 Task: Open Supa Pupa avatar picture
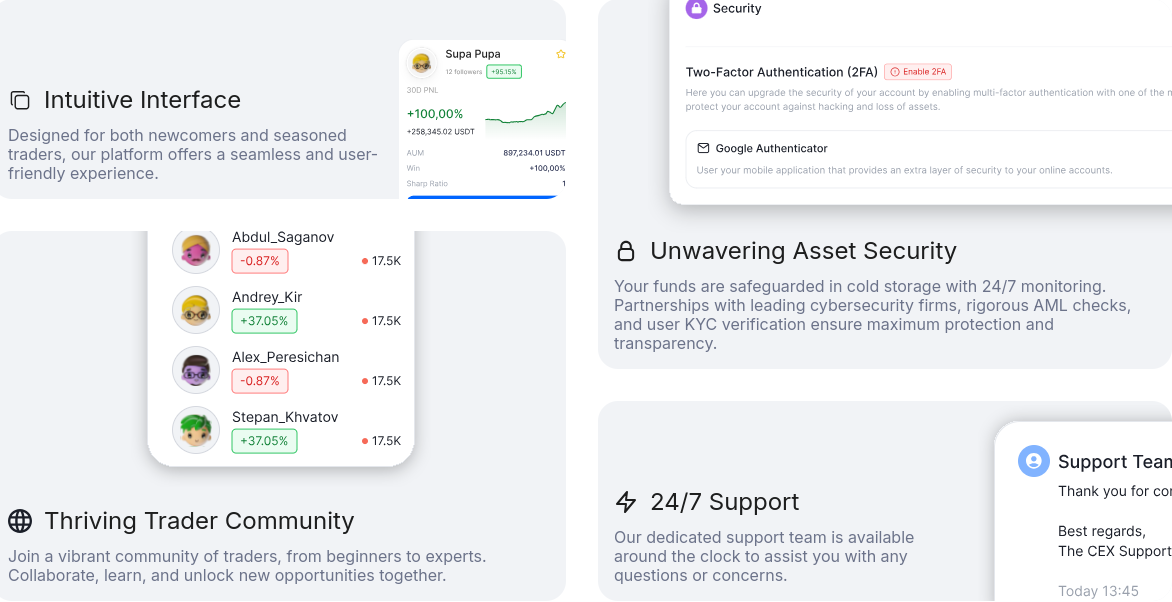[x=422, y=63]
